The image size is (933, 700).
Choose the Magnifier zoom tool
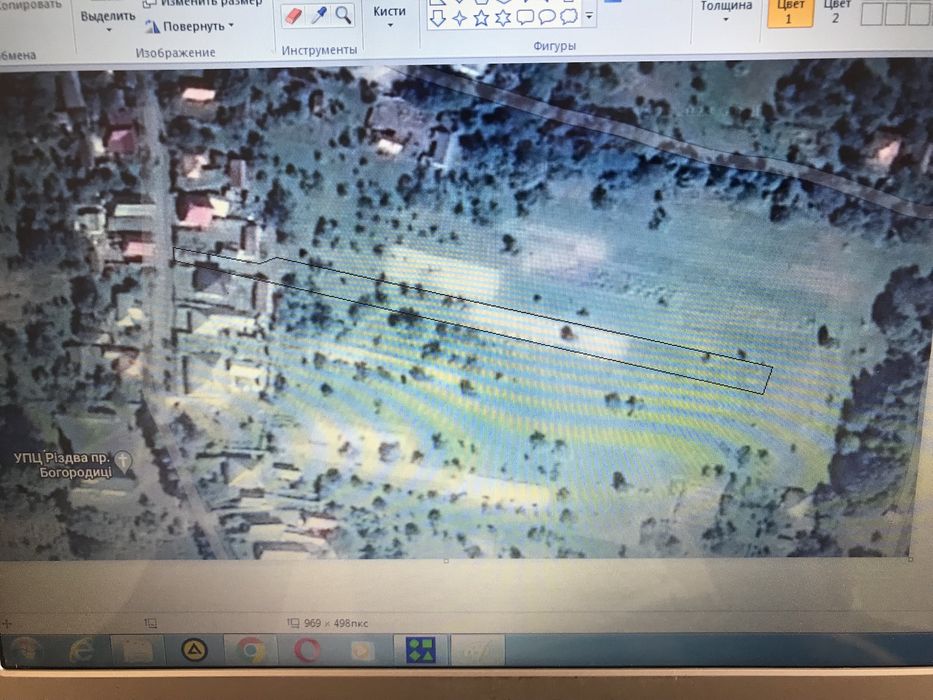343,15
